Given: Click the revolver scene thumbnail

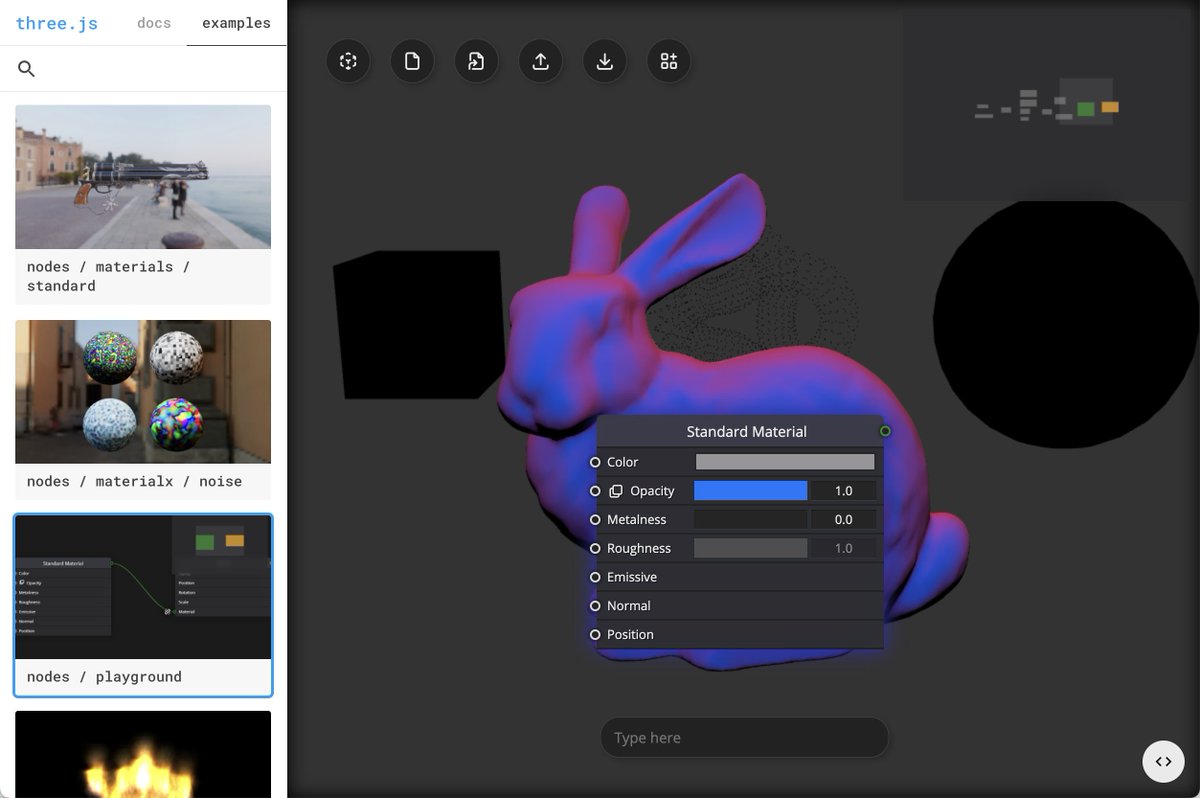Looking at the screenshot, I should (143, 177).
